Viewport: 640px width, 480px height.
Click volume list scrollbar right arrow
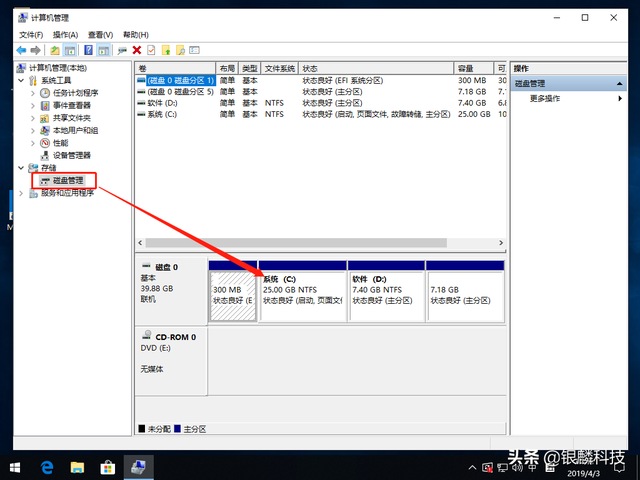pyautogui.click(x=501, y=243)
